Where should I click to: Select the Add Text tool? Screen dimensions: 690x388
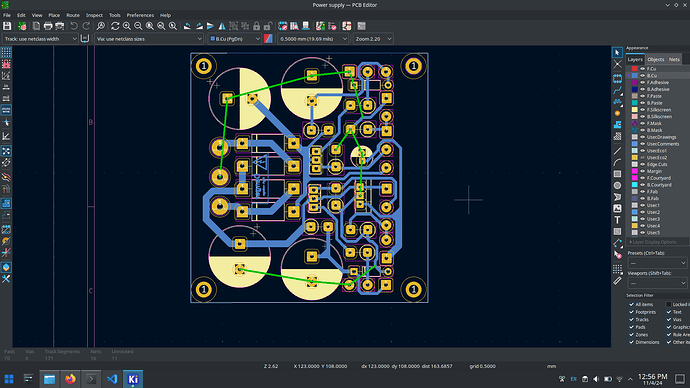(617, 220)
